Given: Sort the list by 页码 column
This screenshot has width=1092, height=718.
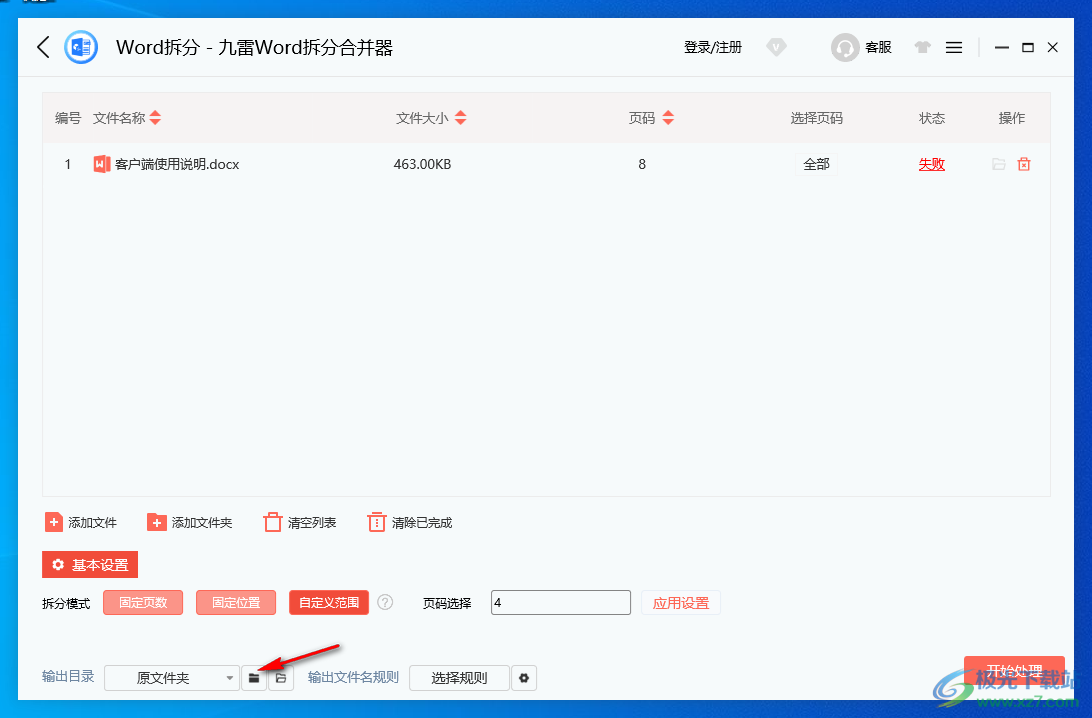Looking at the screenshot, I should tap(666, 117).
